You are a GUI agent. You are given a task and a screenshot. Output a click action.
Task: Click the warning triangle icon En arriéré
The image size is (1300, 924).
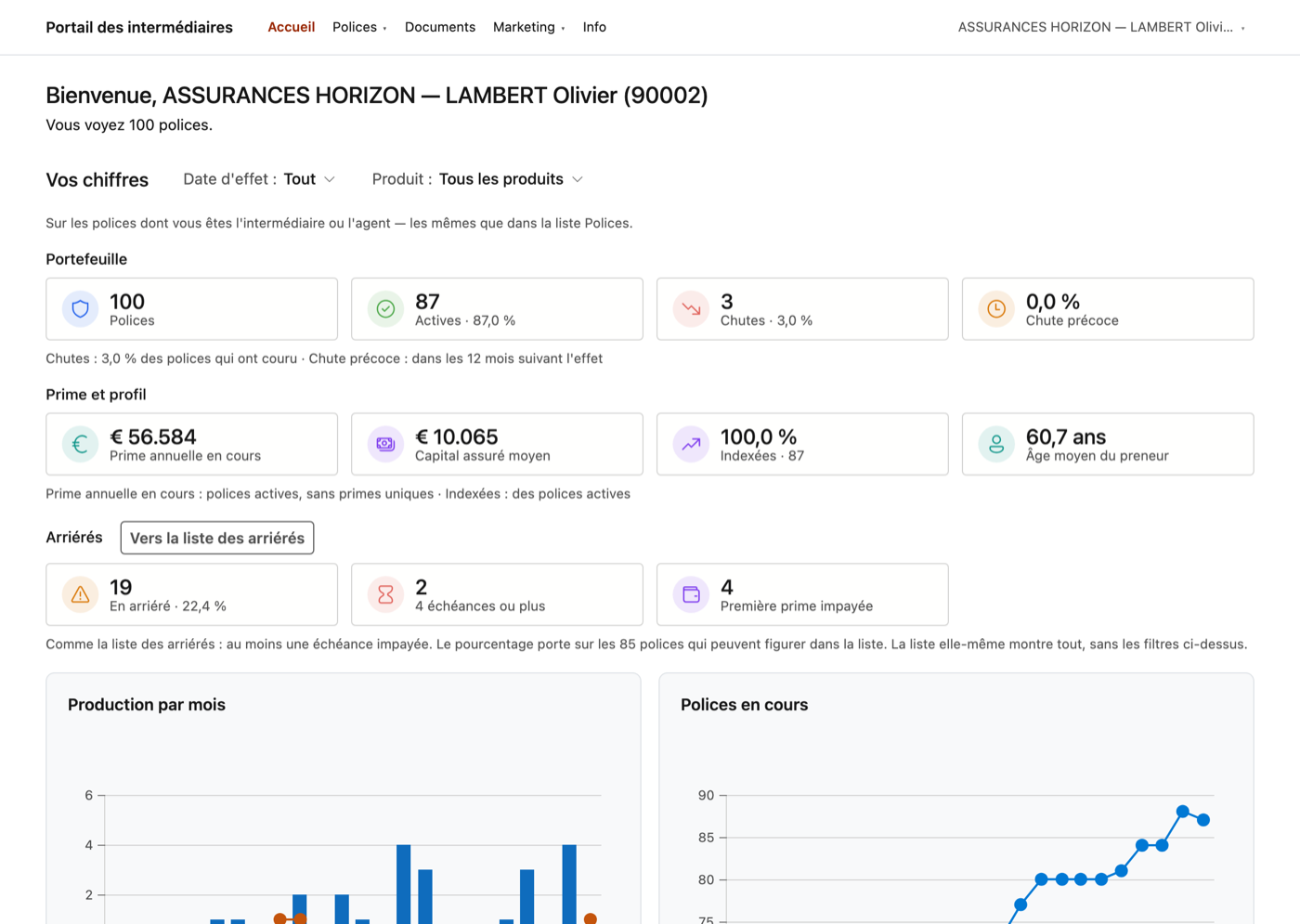[81, 594]
